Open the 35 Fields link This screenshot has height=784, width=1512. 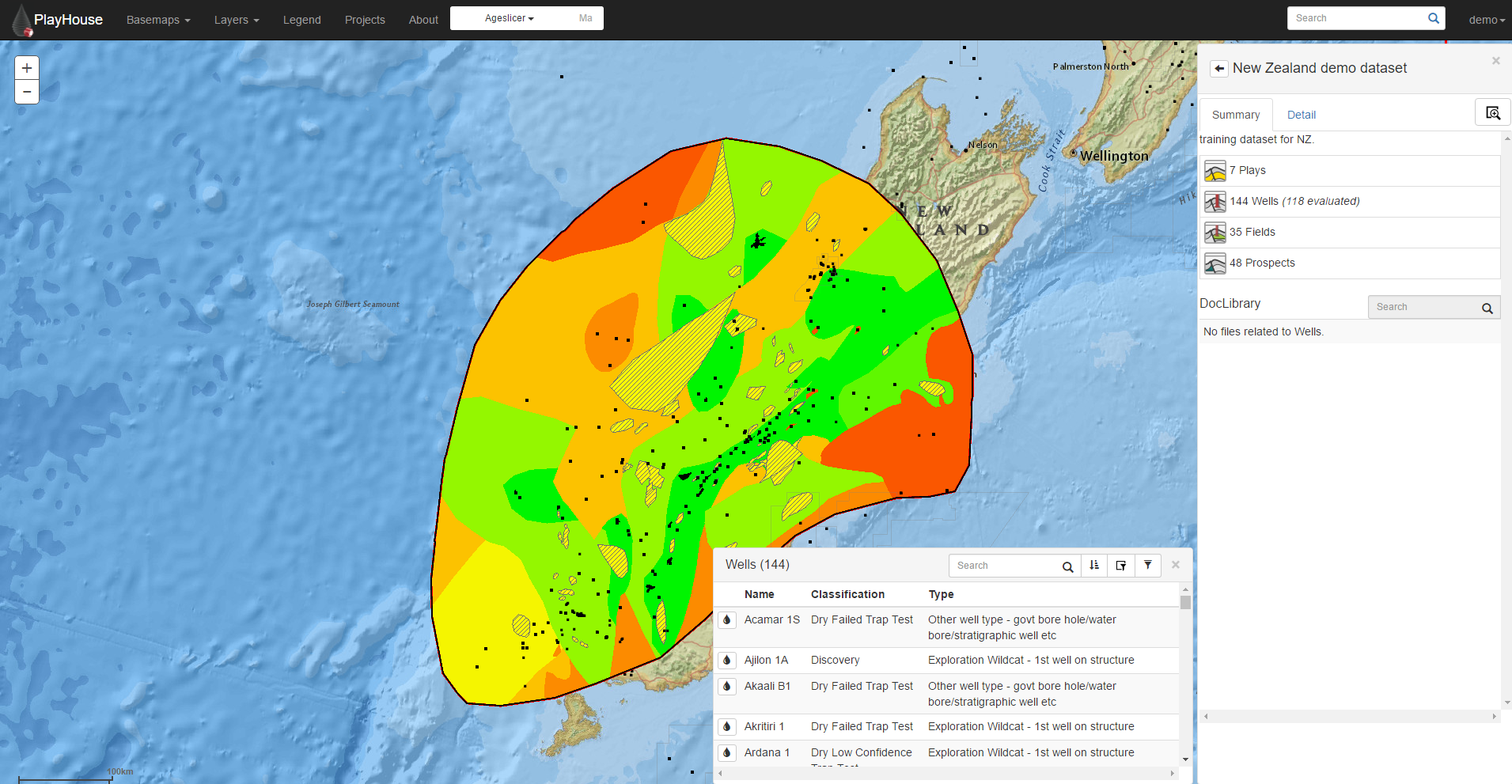(x=1252, y=232)
